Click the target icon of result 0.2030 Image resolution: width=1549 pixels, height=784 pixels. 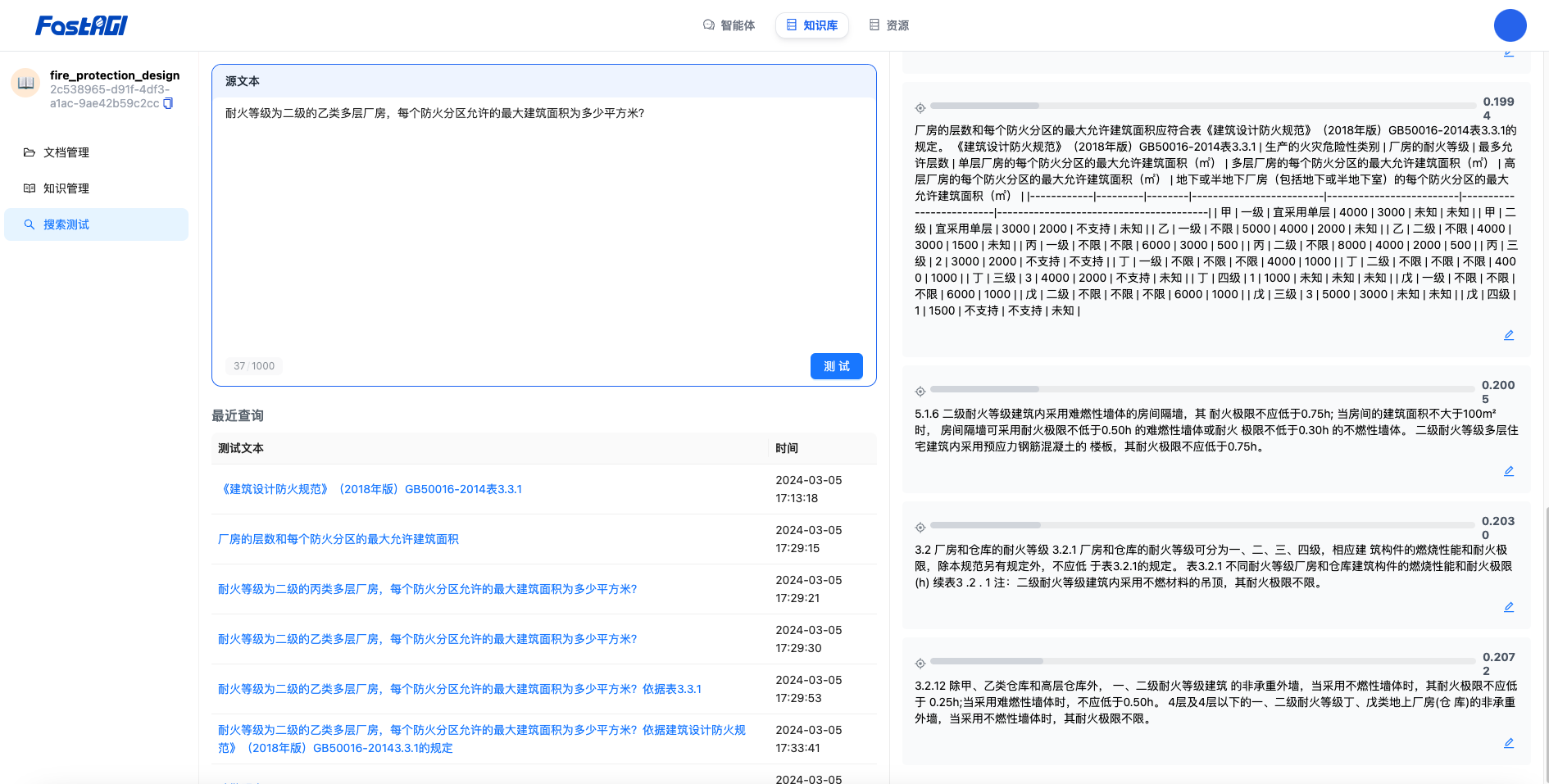point(920,528)
